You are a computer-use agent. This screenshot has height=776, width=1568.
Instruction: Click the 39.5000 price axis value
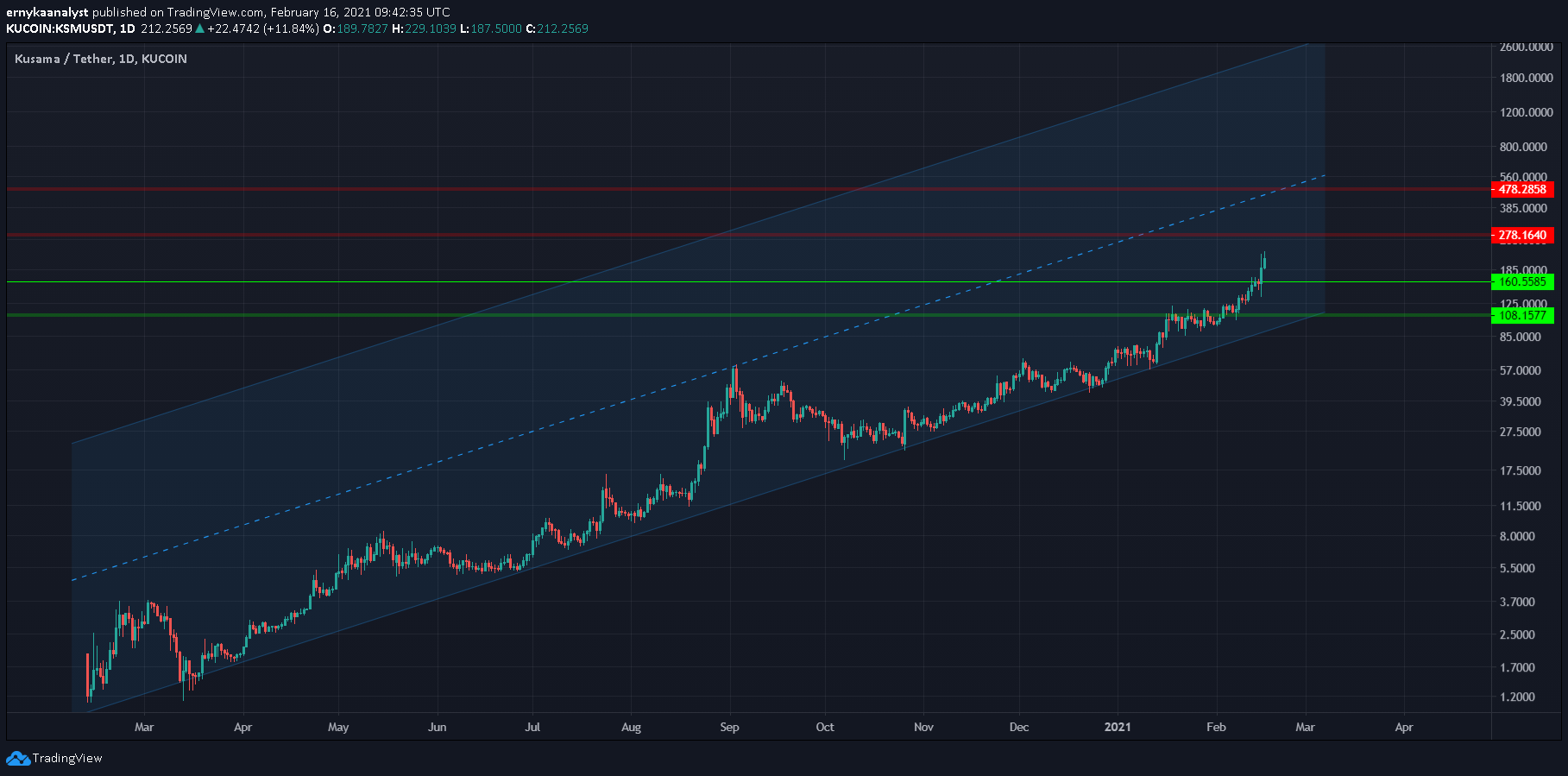(x=1521, y=401)
